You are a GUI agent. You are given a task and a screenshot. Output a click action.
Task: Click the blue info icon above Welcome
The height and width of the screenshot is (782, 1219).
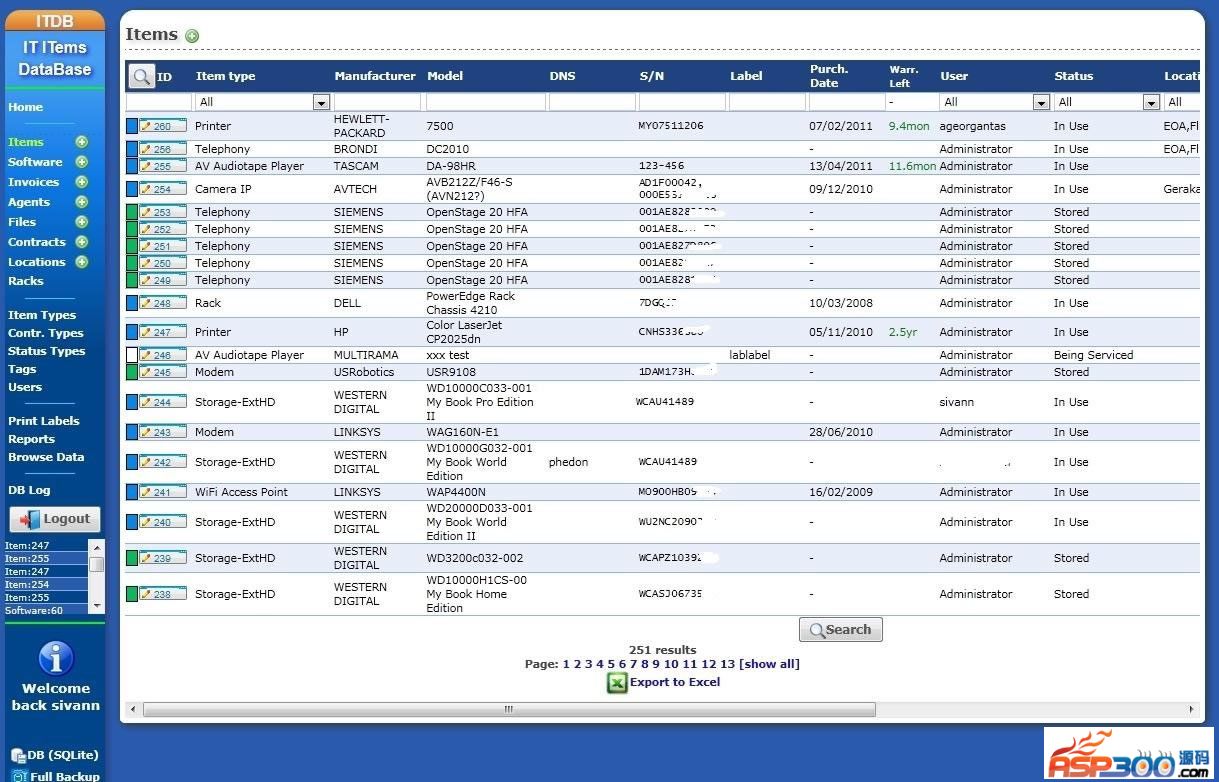coord(56,658)
